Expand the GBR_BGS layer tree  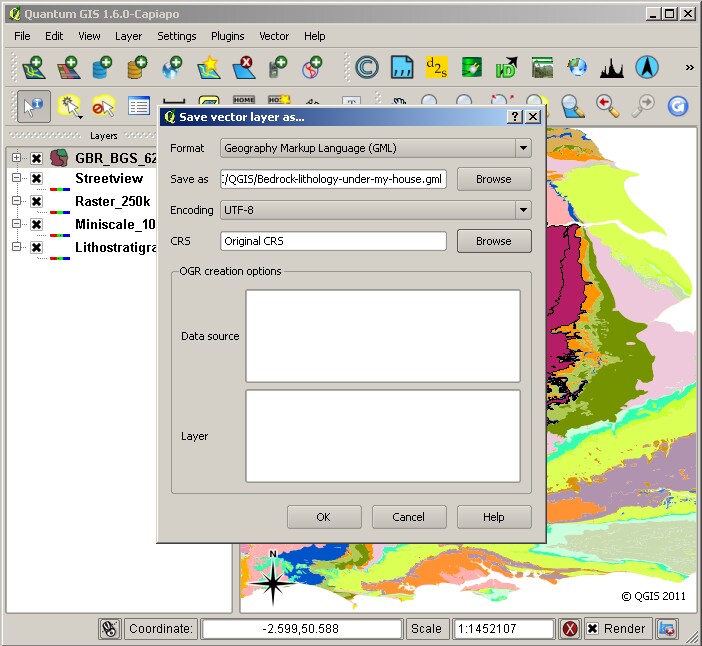pyautogui.click(x=17, y=158)
